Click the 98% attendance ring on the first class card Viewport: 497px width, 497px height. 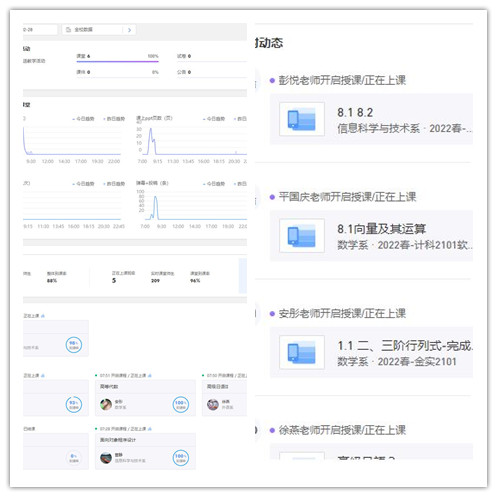click(x=74, y=345)
